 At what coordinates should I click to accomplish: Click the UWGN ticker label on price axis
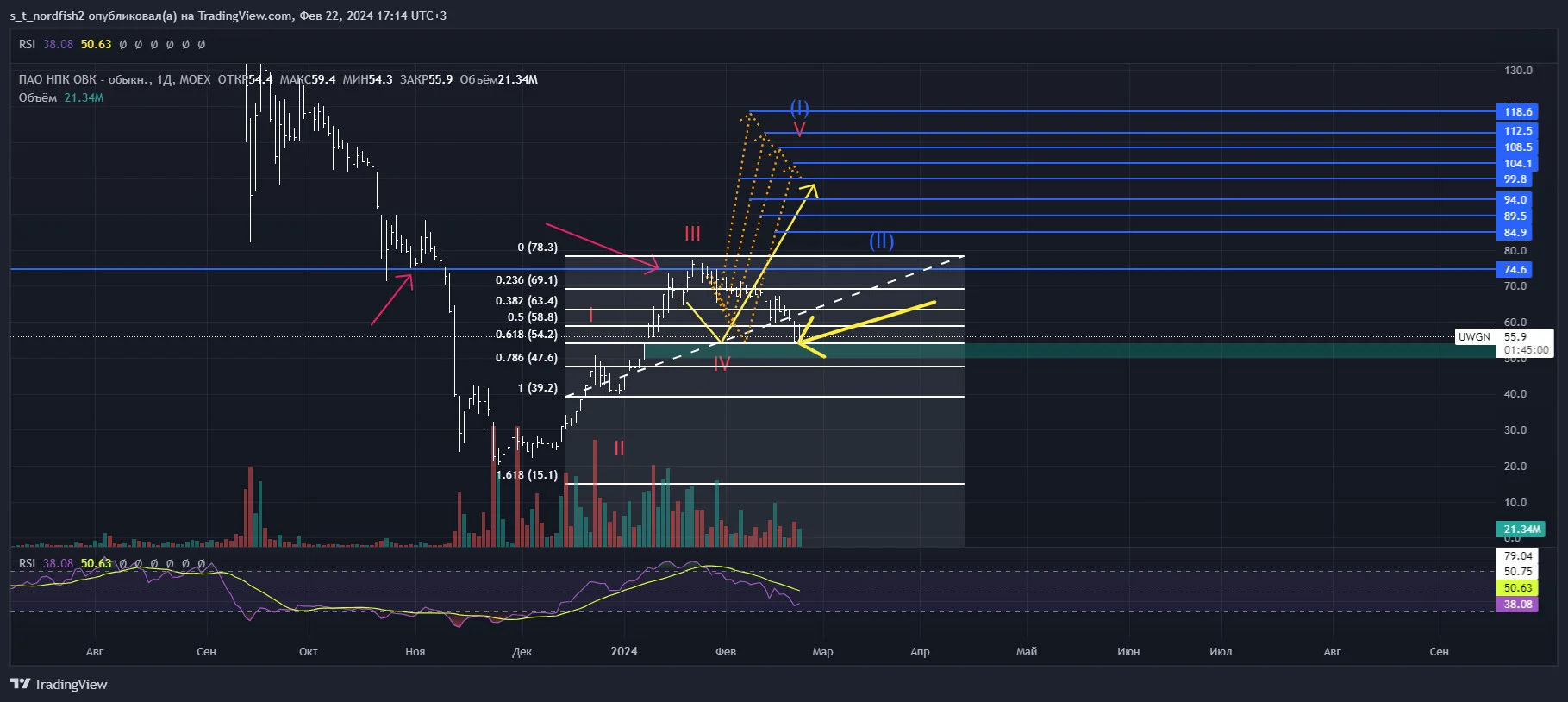click(1474, 337)
